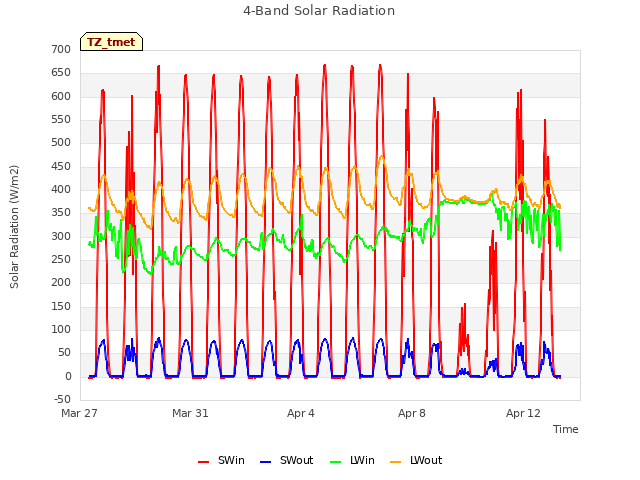640x480 pixels.
Task: Click the Solar Radiation (W/m2) axis label
Action: coord(14,227)
